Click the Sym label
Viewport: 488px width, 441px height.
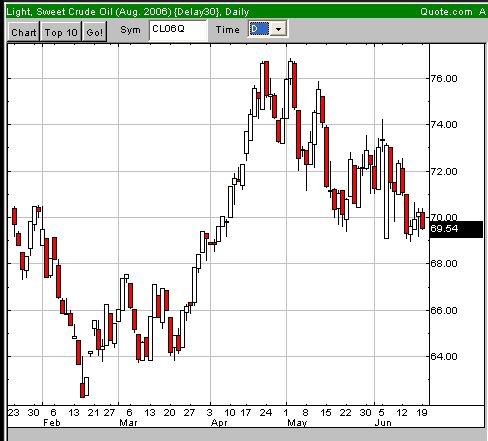click(x=130, y=30)
